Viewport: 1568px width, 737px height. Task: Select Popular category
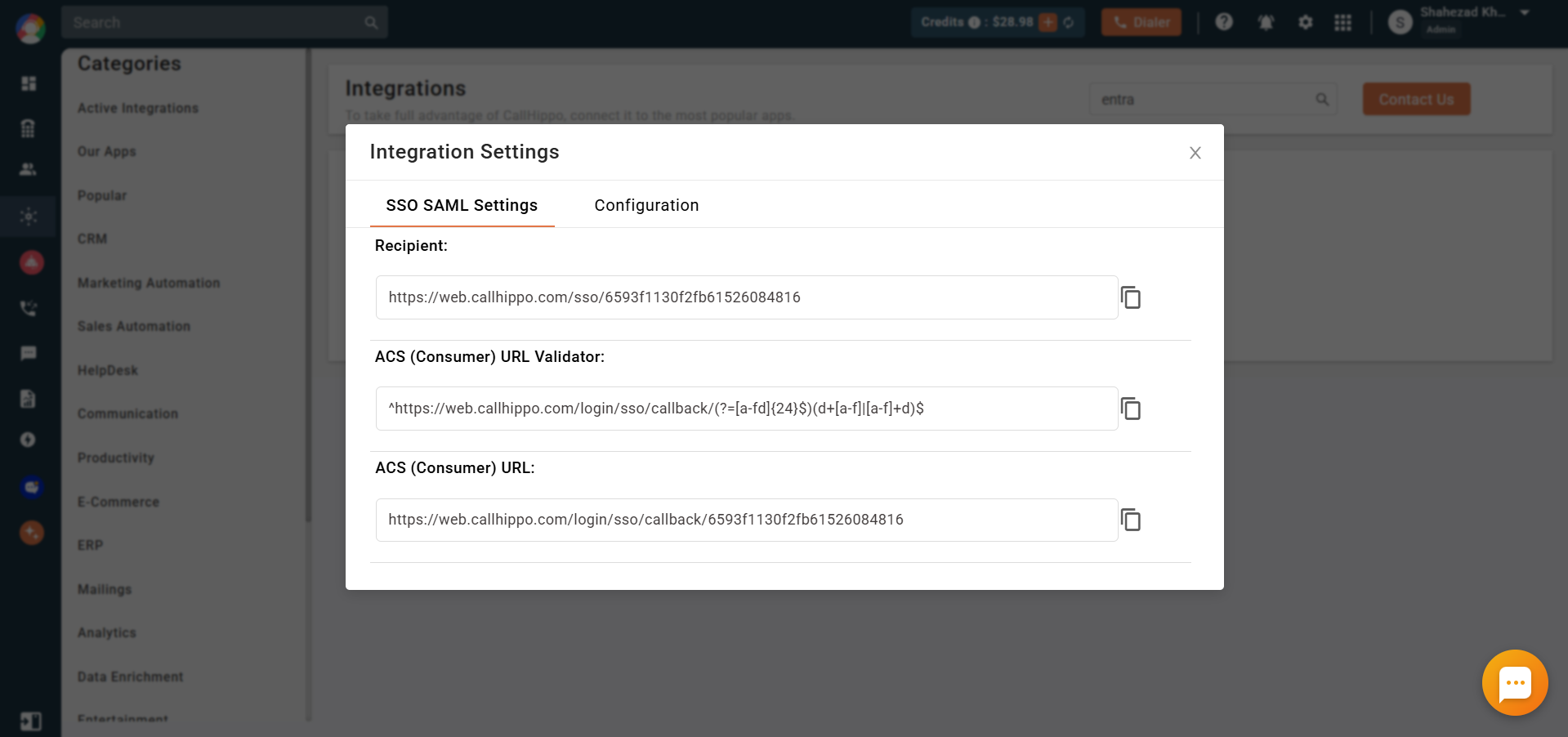(102, 195)
